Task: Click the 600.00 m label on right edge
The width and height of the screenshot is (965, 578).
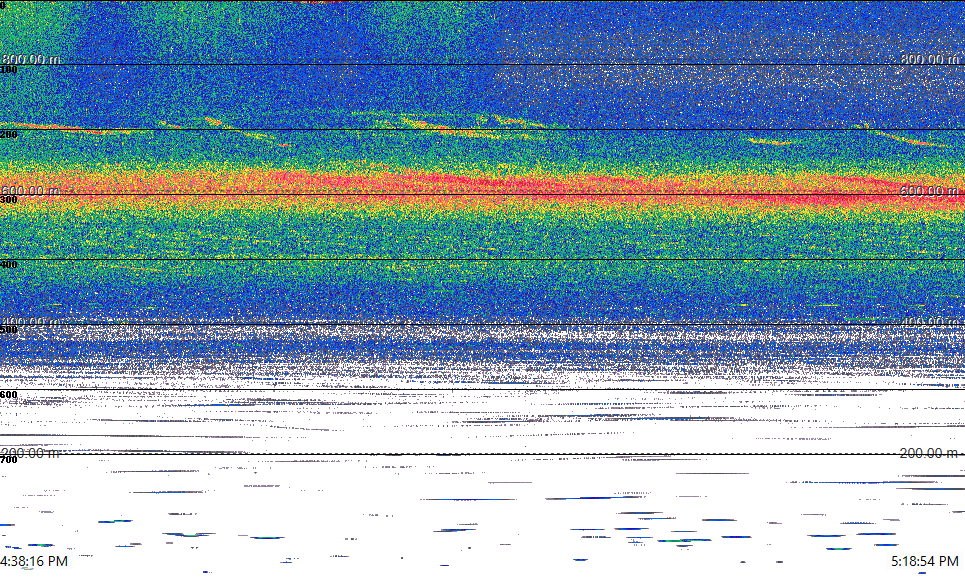Action: (929, 190)
